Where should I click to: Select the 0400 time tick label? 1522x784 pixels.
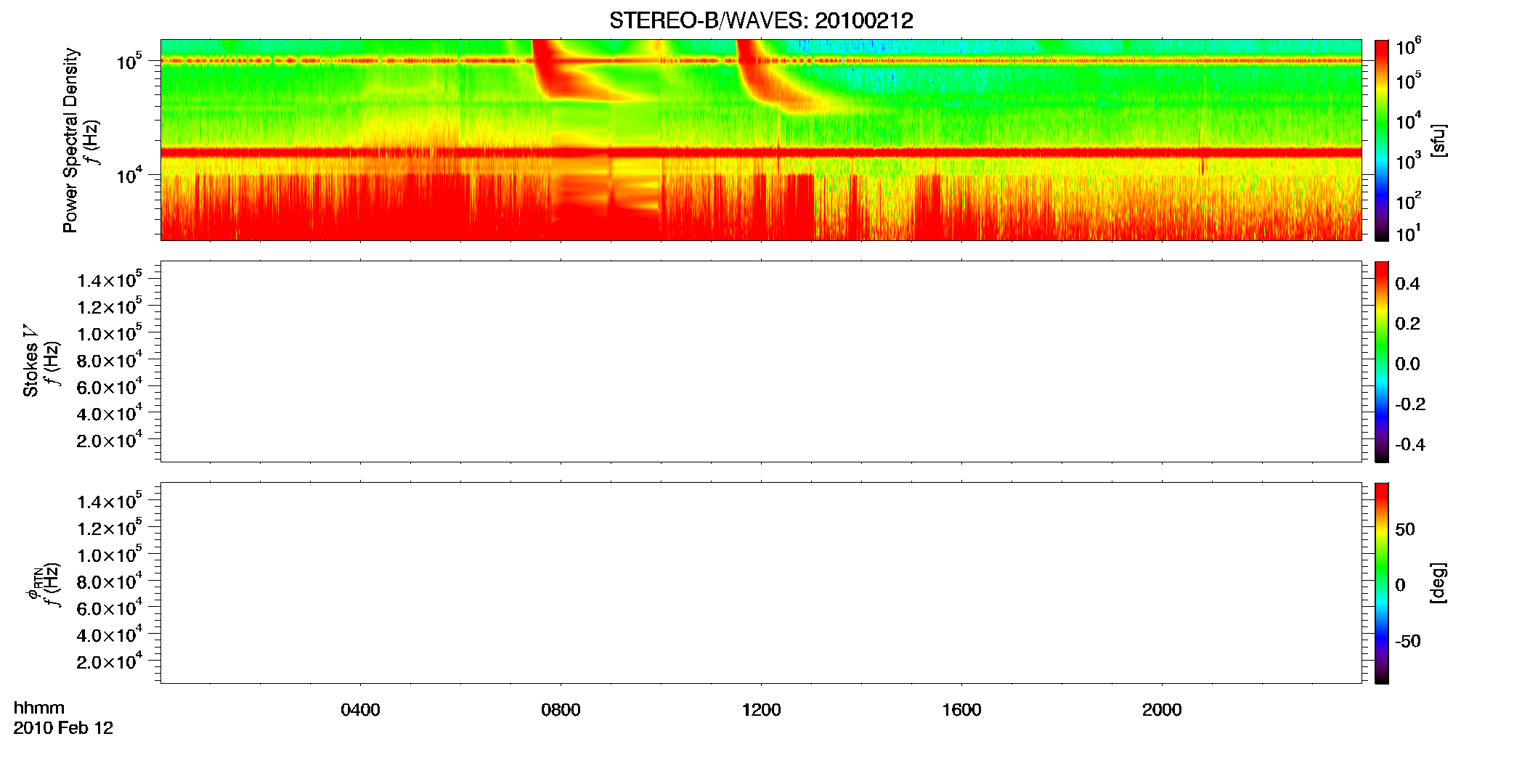pos(360,710)
